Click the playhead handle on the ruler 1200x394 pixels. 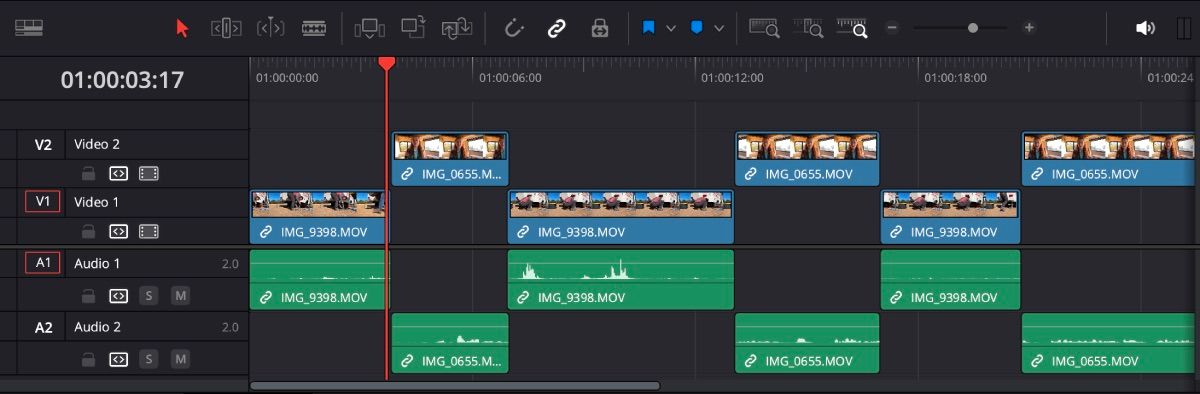[386, 63]
